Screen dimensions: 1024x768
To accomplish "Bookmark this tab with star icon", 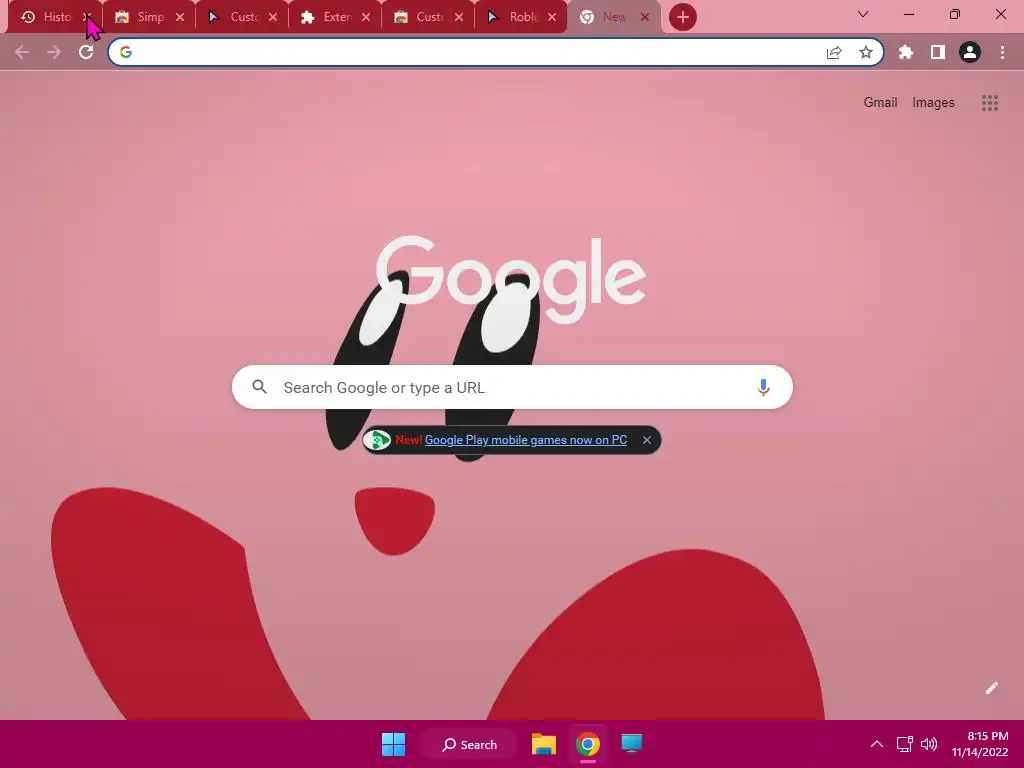I will 866,52.
